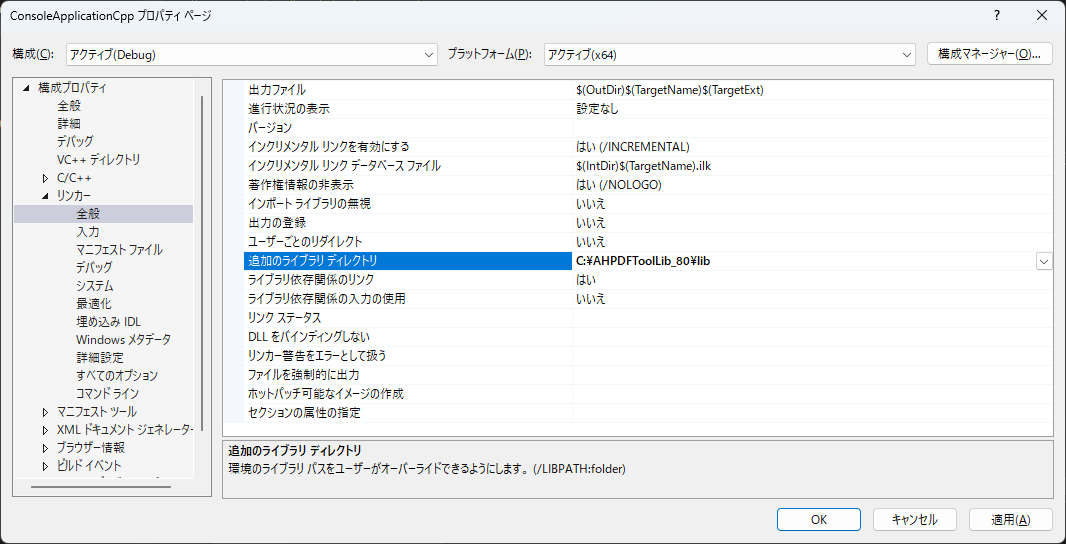1066x544 pixels.
Task: Collapse the 構成プロパティ tree node
Action: (x=27, y=88)
